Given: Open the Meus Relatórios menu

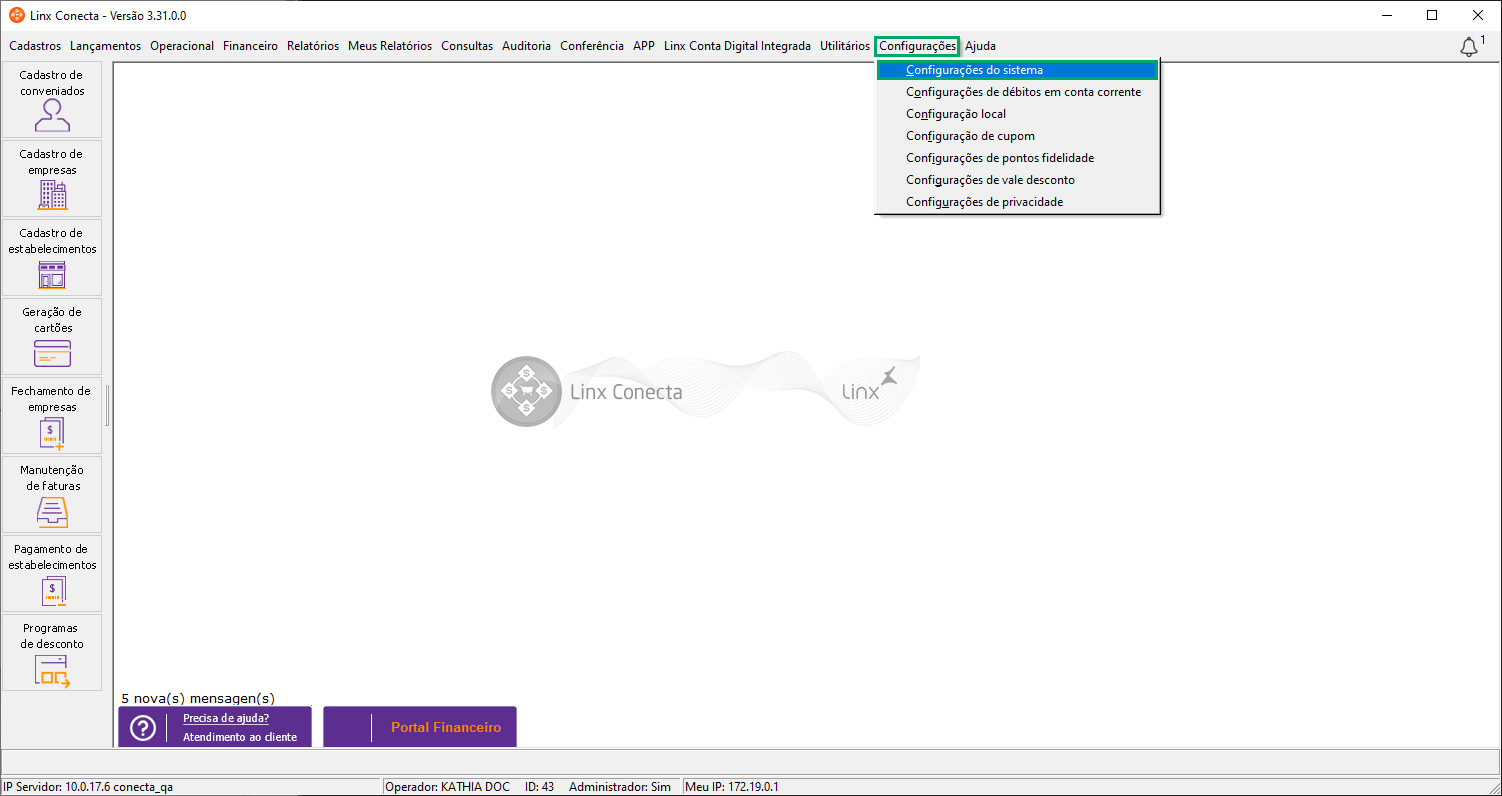Looking at the screenshot, I should (390, 46).
